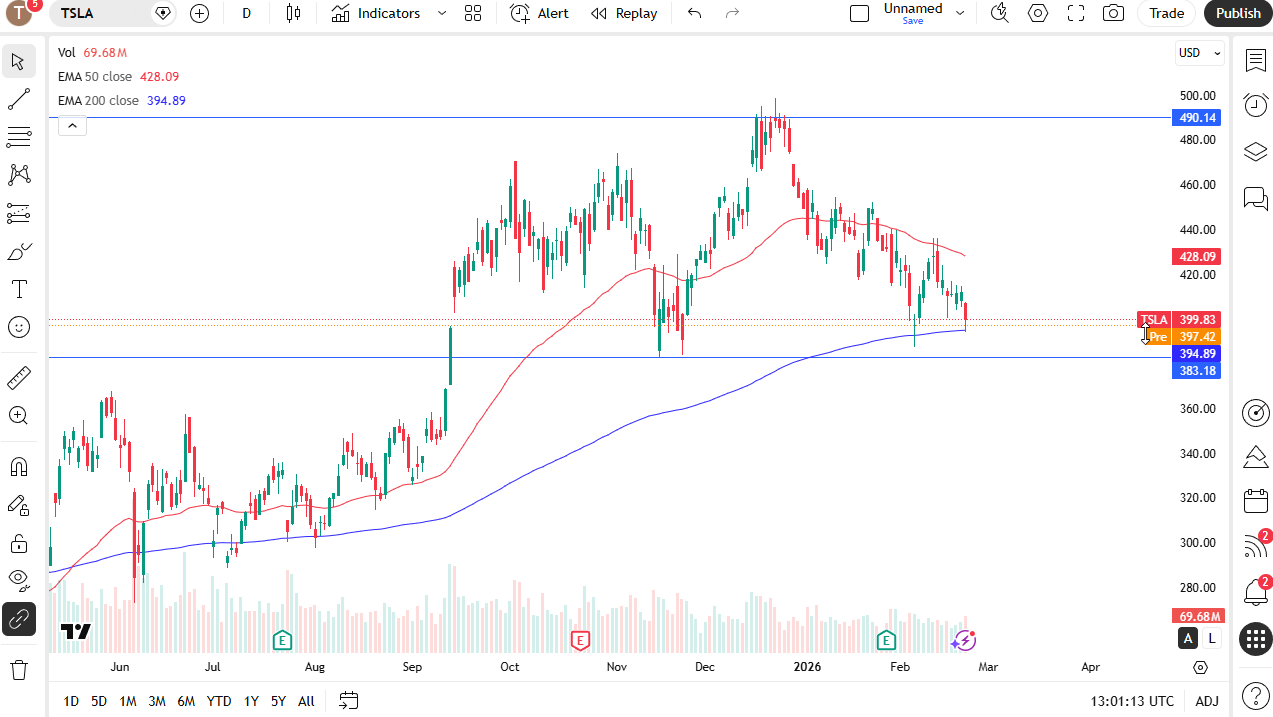Open the Indicators dialog
This screenshot has width=1273, height=717.
click(x=376, y=13)
